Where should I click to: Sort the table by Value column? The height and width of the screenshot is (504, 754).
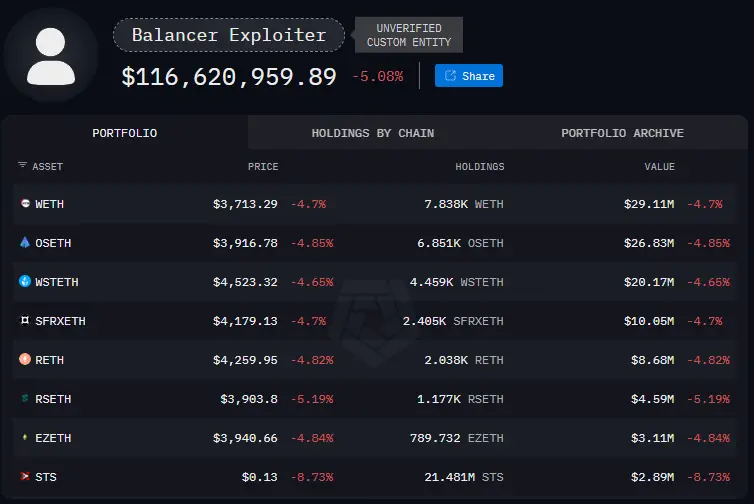659,166
